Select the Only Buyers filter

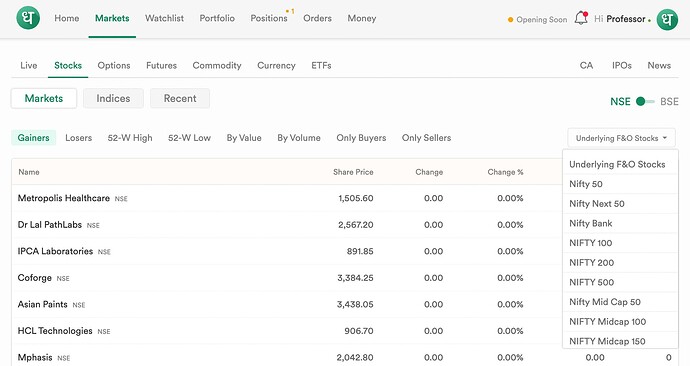(x=361, y=138)
